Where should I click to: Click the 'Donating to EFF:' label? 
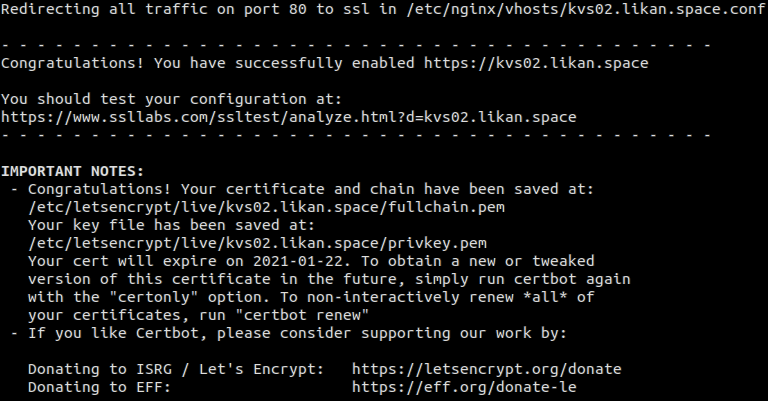pos(99,387)
